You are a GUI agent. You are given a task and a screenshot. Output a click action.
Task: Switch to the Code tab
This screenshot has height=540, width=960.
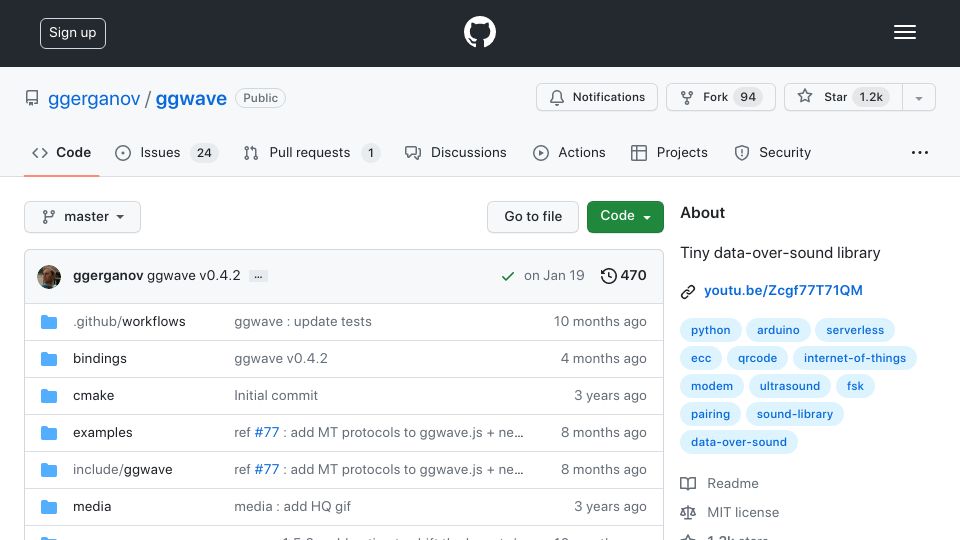pyautogui.click(x=61, y=152)
